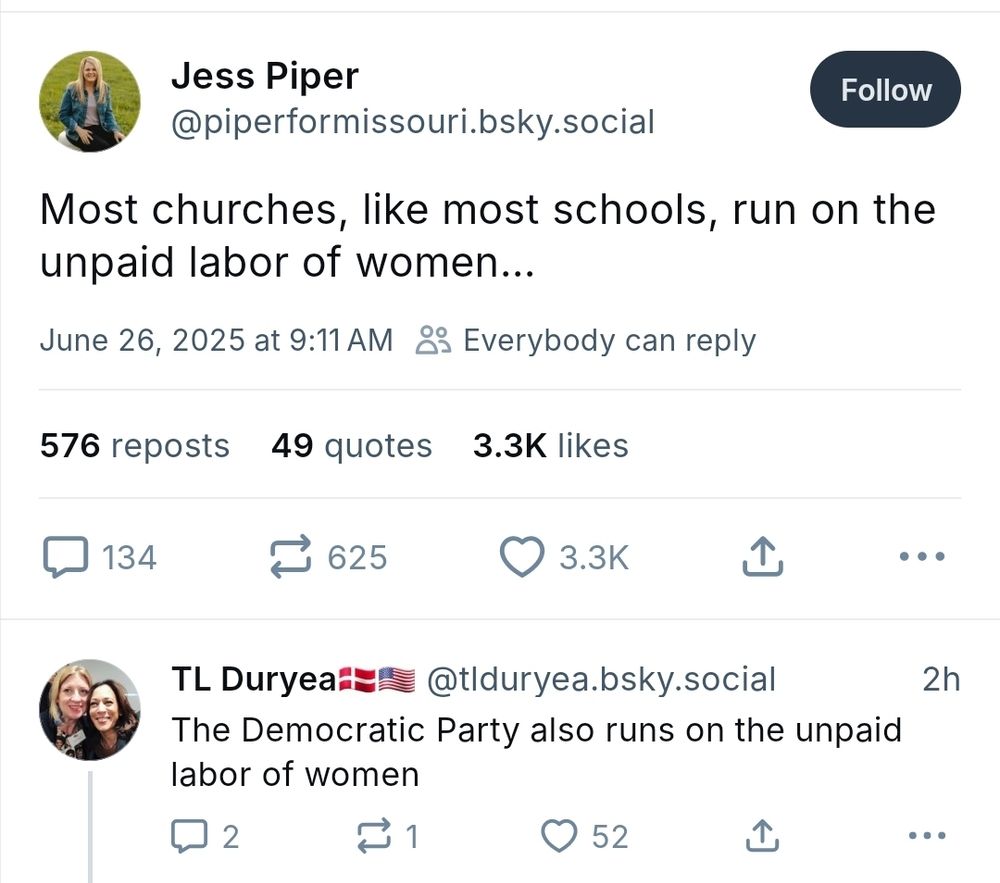This screenshot has height=883, width=1000.
Task: Reply to TL Duryea's comment
Action: point(188,835)
